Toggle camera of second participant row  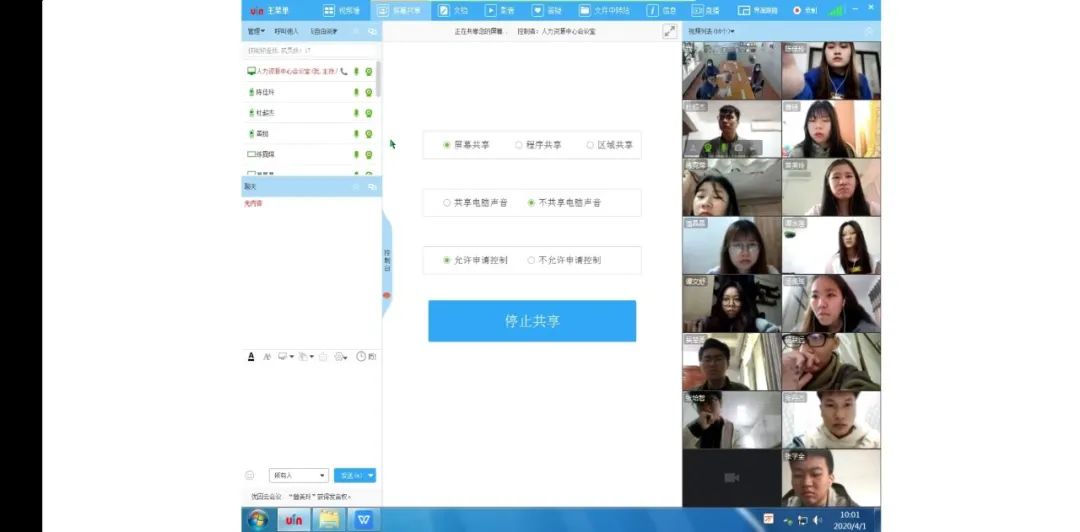368,92
